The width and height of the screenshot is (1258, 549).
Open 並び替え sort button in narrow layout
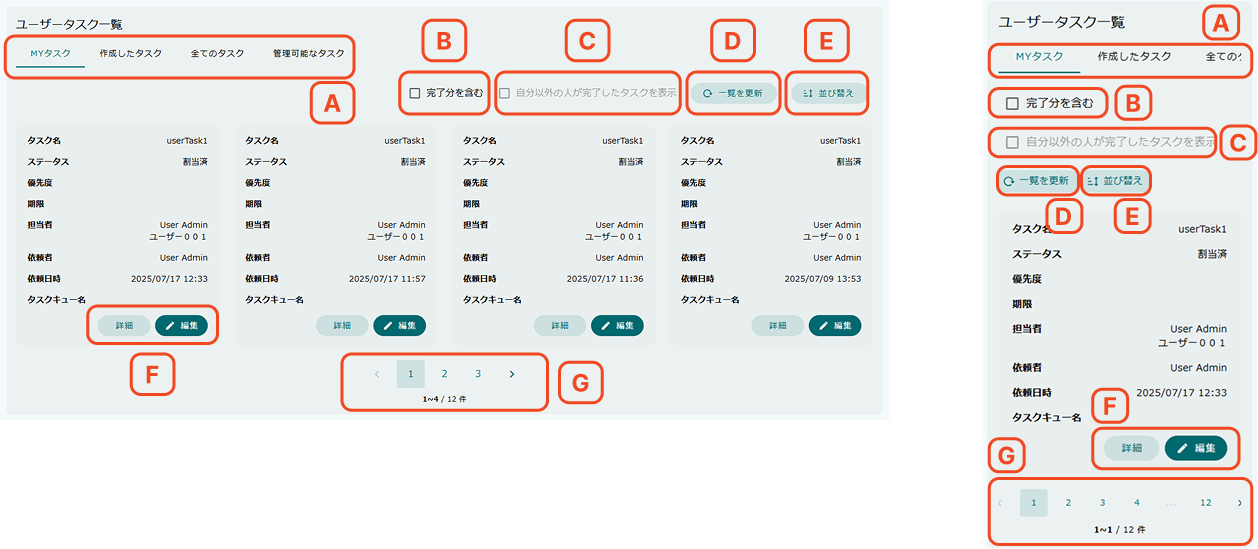(1114, 181)
